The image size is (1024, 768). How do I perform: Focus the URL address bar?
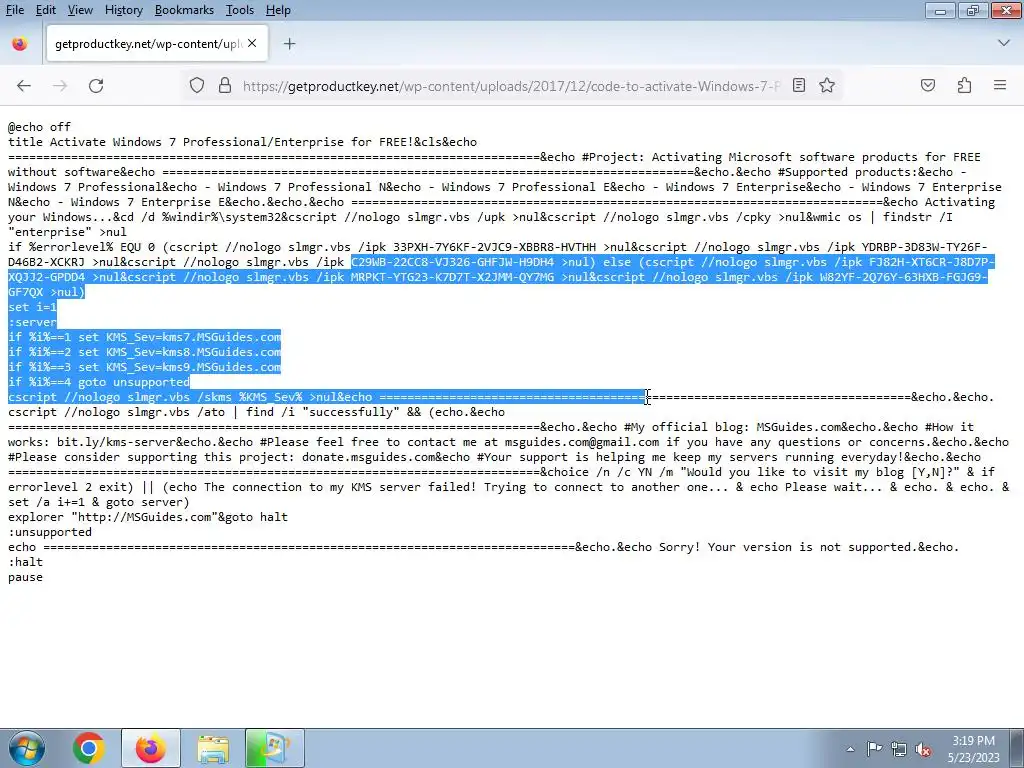tap(511, 86)
